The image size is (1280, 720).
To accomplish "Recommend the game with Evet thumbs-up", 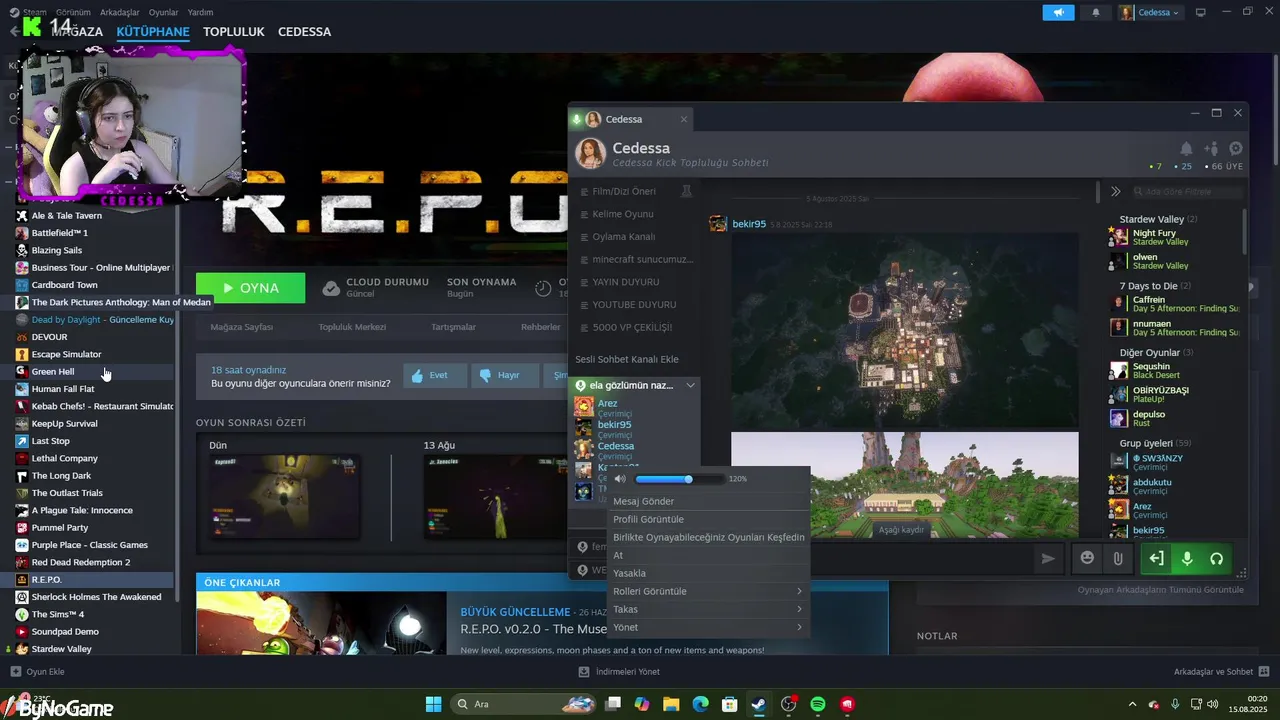I will click(435, 375).
